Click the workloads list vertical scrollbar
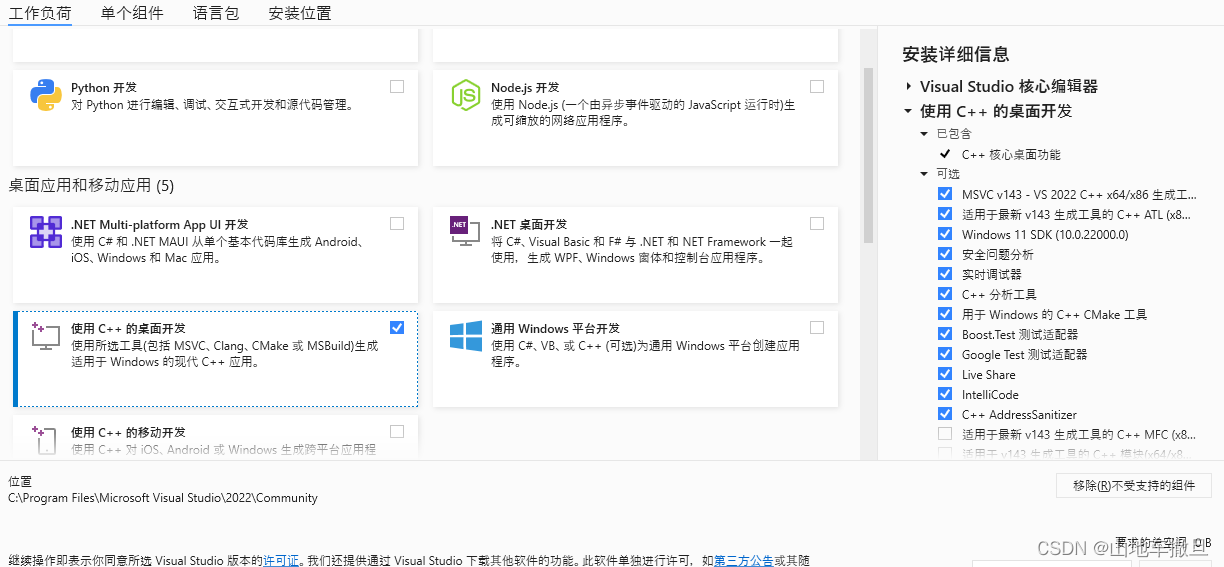Image resolution: width=1224 pixels, height=567 pixels. pos(868,155)
